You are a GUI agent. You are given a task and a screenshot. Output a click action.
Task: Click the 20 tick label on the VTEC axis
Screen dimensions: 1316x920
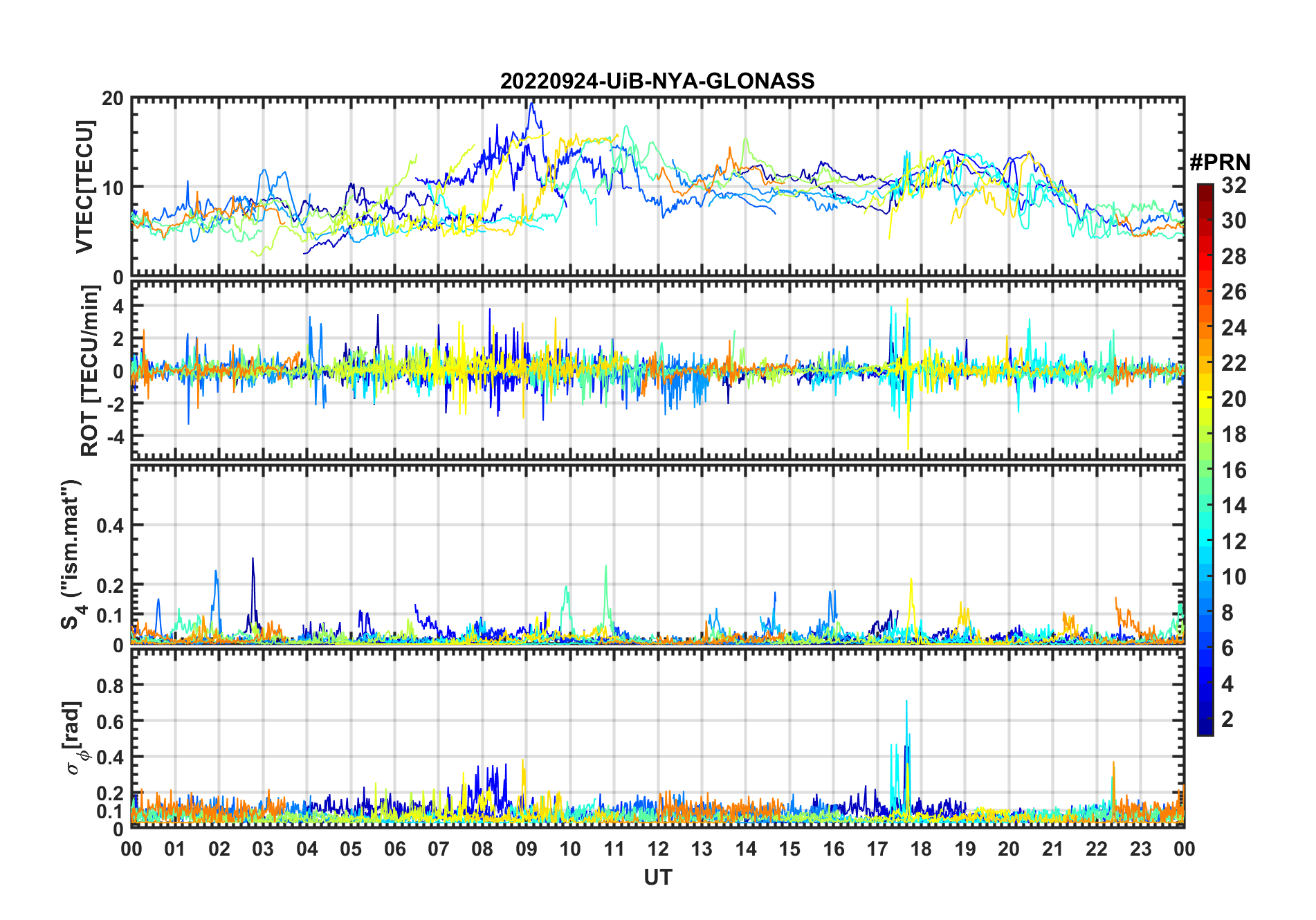(x=112, y=99)
